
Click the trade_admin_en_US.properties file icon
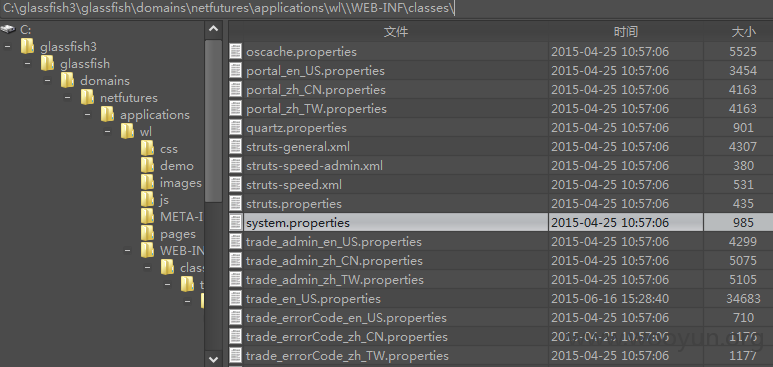[236, 242]
